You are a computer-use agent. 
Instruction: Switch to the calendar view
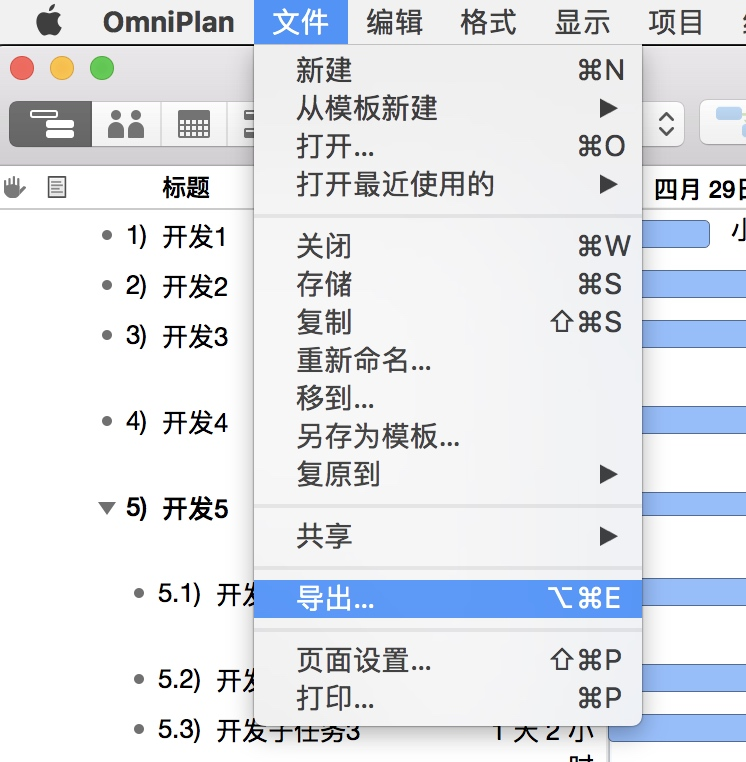(x=194, y=124)
